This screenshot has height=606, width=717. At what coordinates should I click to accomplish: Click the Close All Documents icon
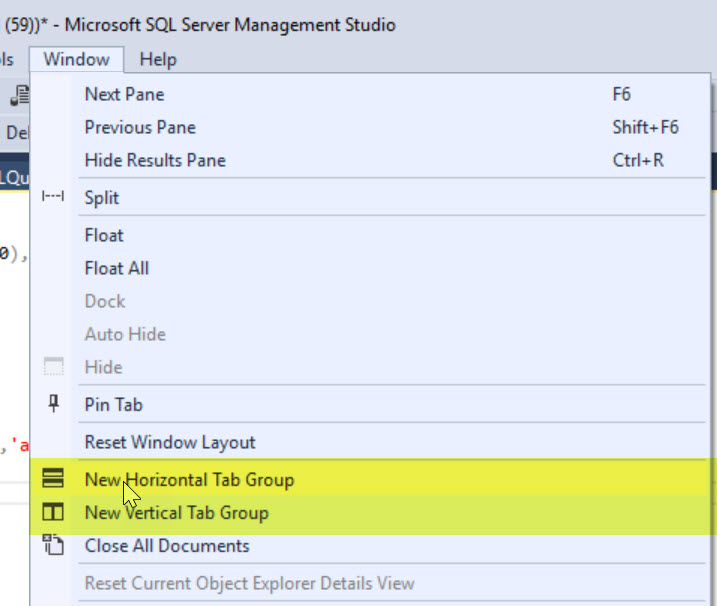pyautogui.click(x=53, y=546)
